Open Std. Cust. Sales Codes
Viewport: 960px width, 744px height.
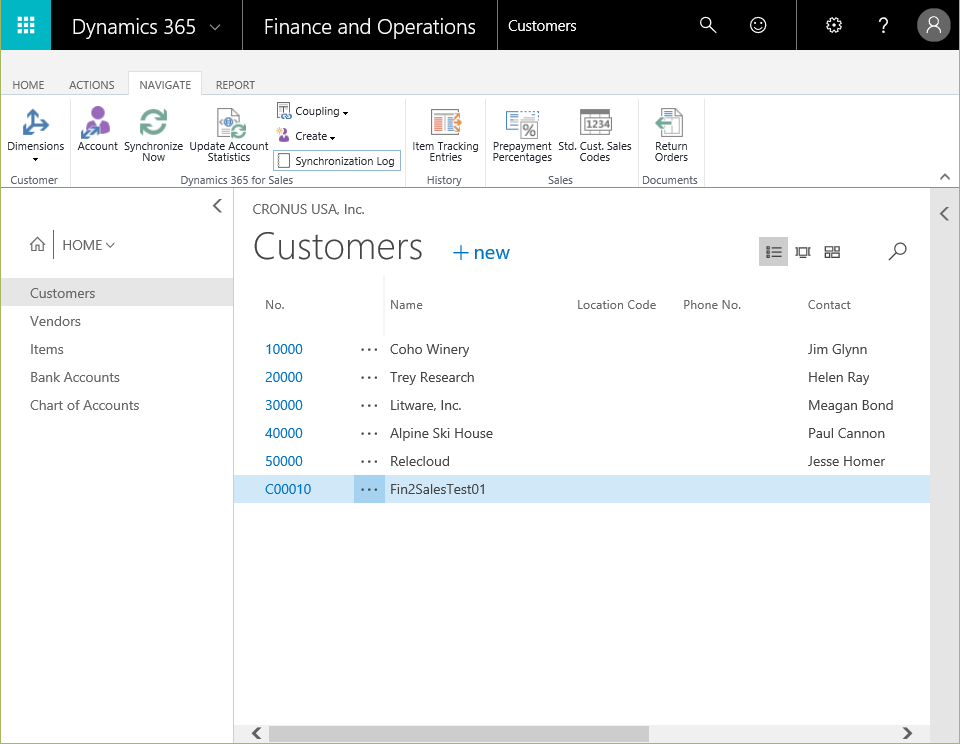coord(594,135)
